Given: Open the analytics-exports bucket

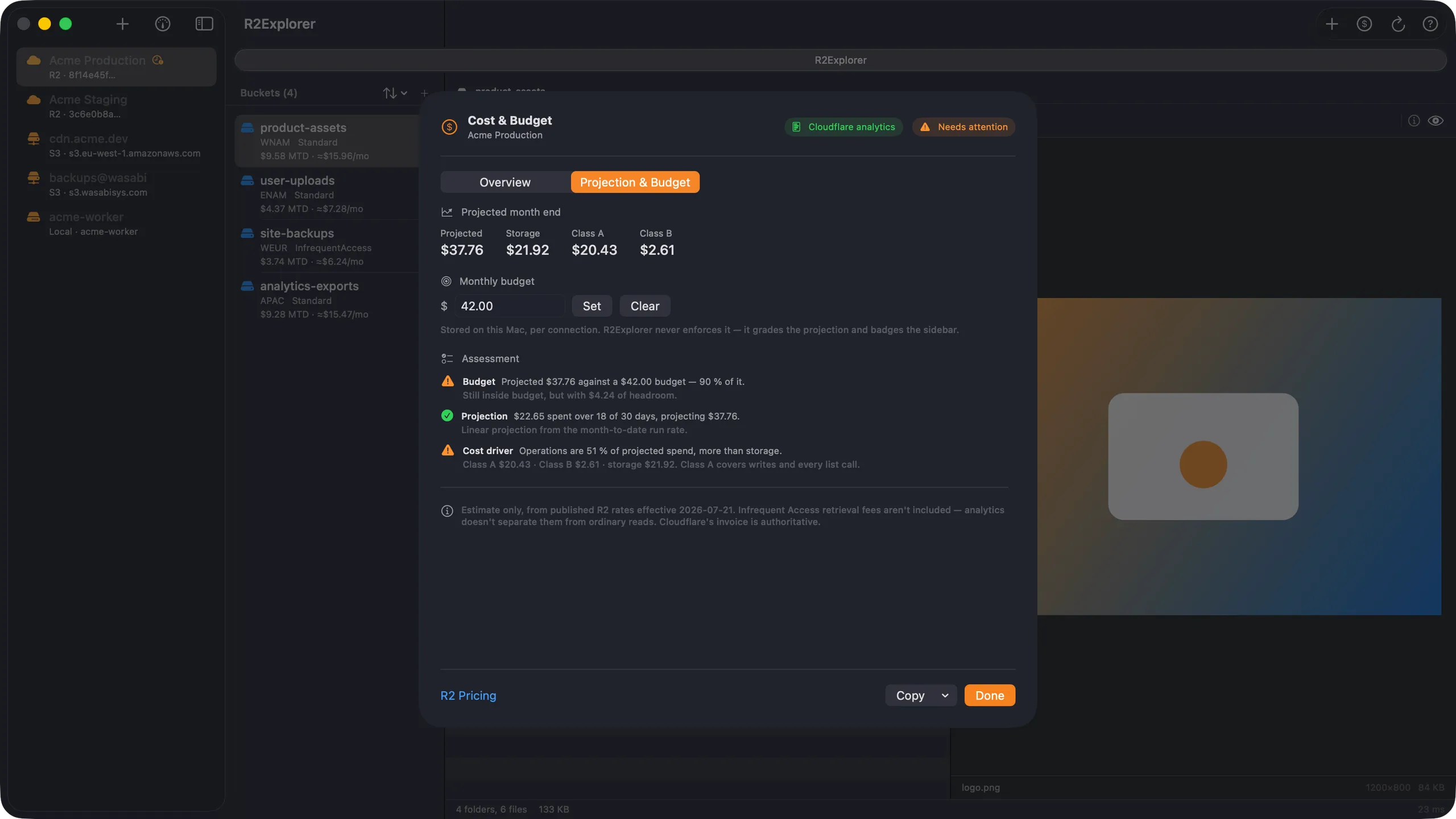Looking at the screenshot, I should (328, 300).
